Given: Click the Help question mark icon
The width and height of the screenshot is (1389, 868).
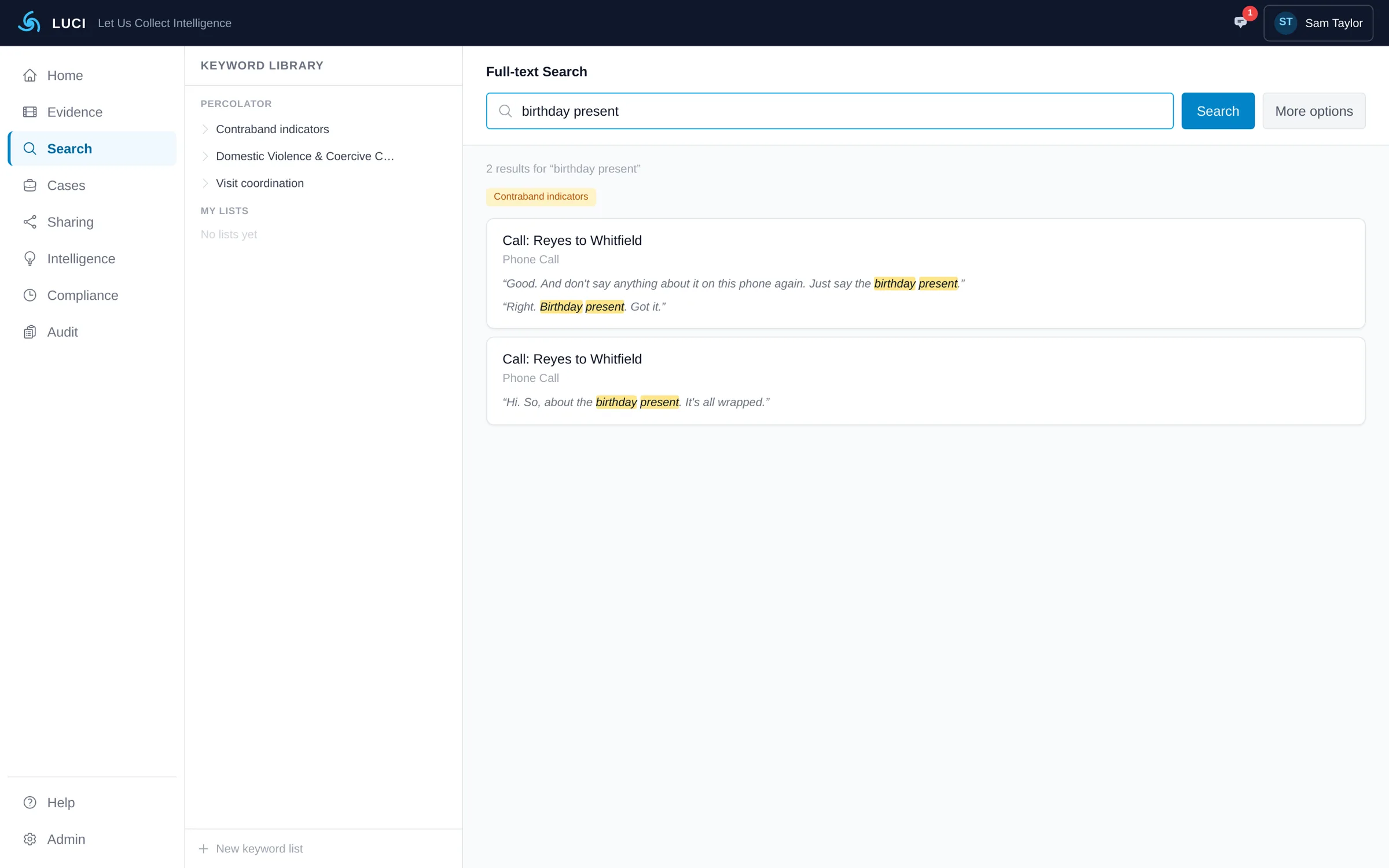Looking at the screenshot, I should (x=30, y=803).
